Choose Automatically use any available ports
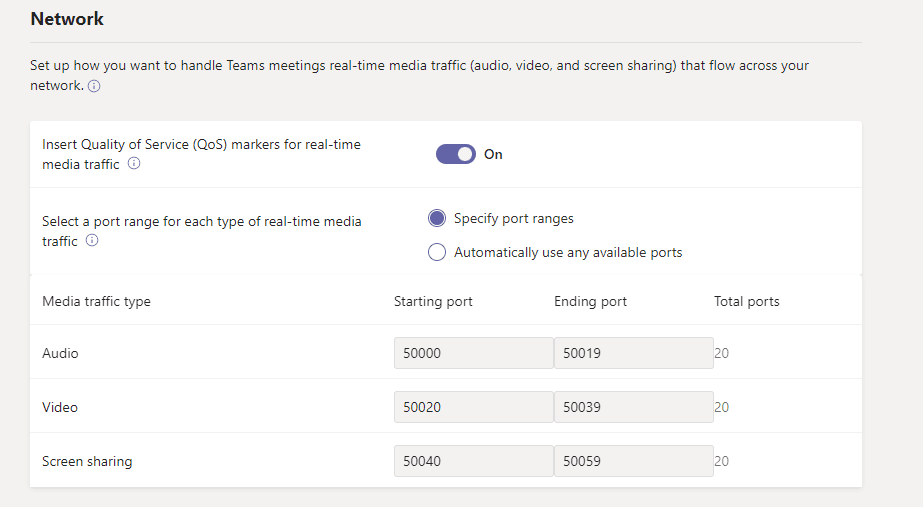This screenshot has width=923, height=507. (x=437, y=252)
